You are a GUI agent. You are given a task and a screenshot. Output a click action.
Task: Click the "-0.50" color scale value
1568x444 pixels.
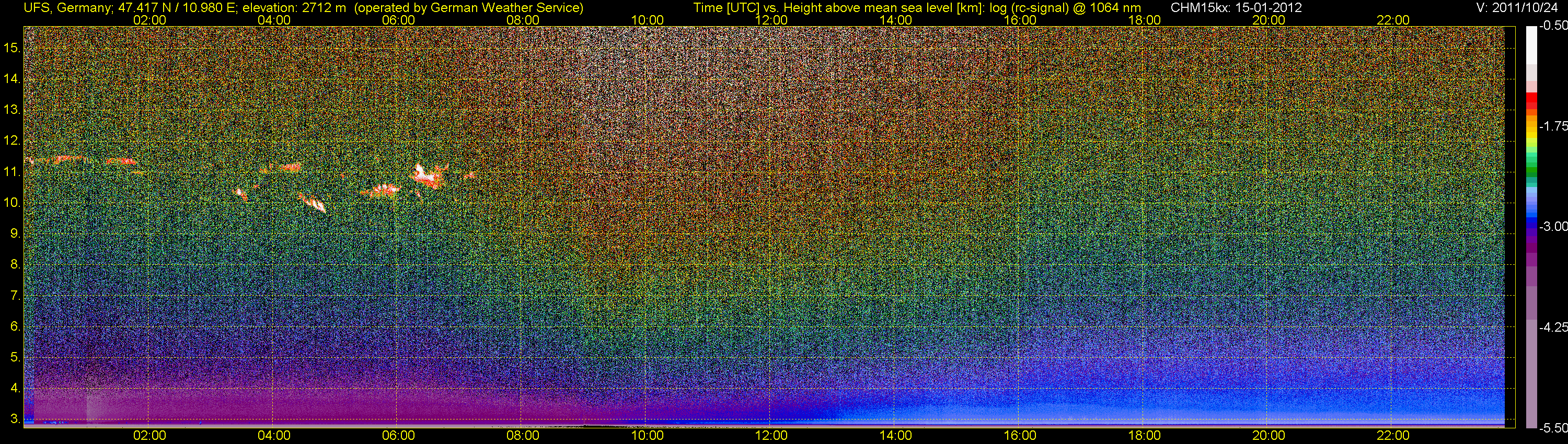tap(1553, 26)
